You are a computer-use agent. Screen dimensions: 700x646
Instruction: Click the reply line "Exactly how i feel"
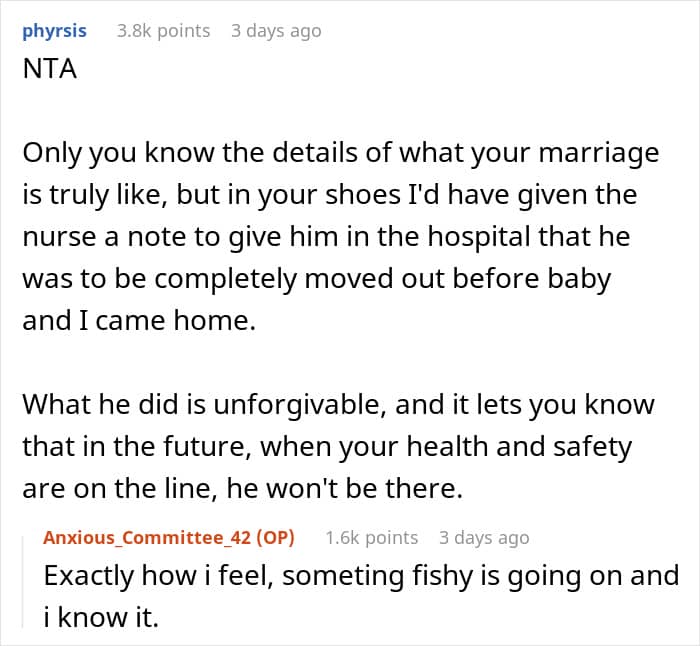(x=360, y=577)
